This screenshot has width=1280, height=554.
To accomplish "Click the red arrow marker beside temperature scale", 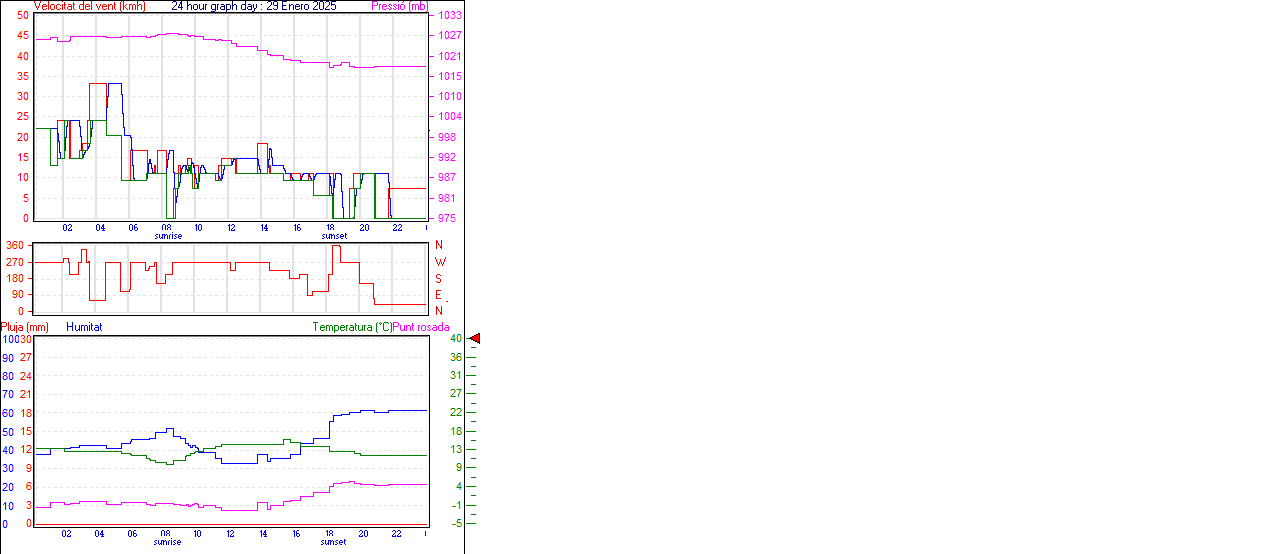I will 475,339.
